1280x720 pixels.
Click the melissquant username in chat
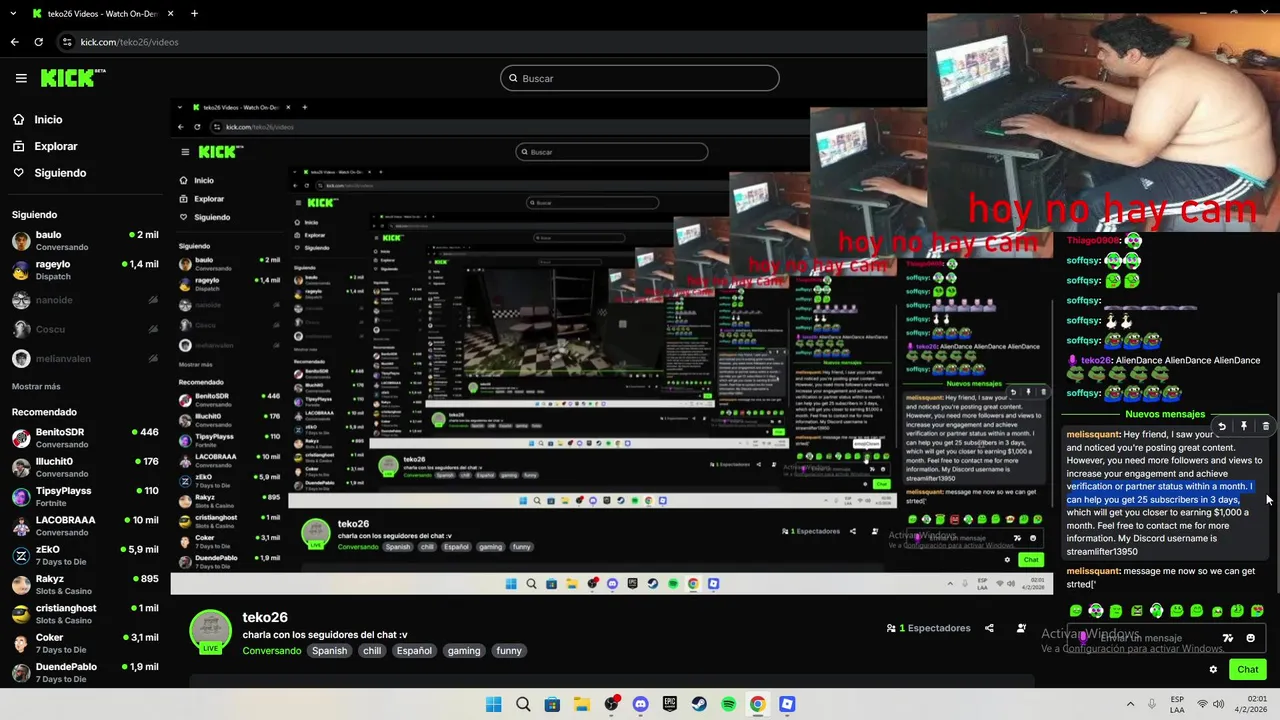point(1092,435)
